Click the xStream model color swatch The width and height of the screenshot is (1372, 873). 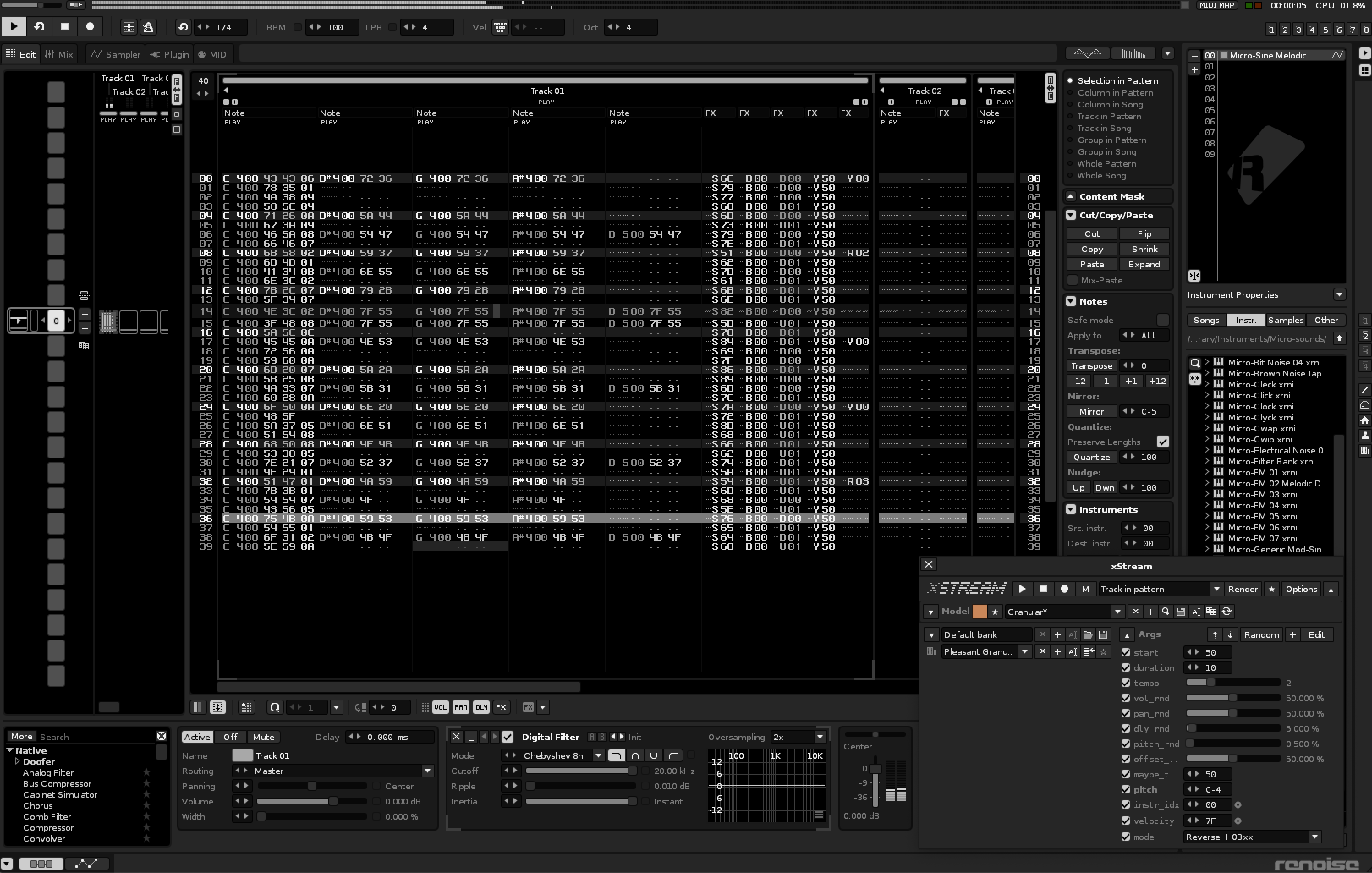[980, 612]
